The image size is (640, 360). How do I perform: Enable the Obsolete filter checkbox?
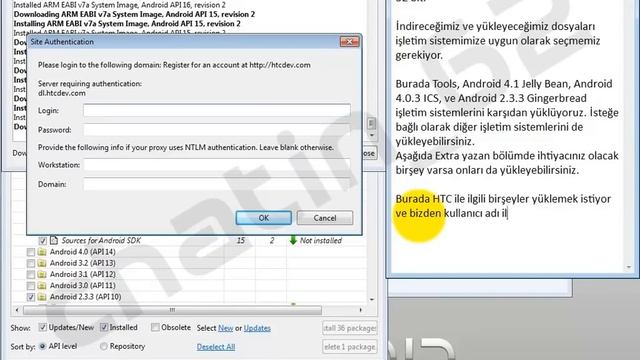click(155, 327)
